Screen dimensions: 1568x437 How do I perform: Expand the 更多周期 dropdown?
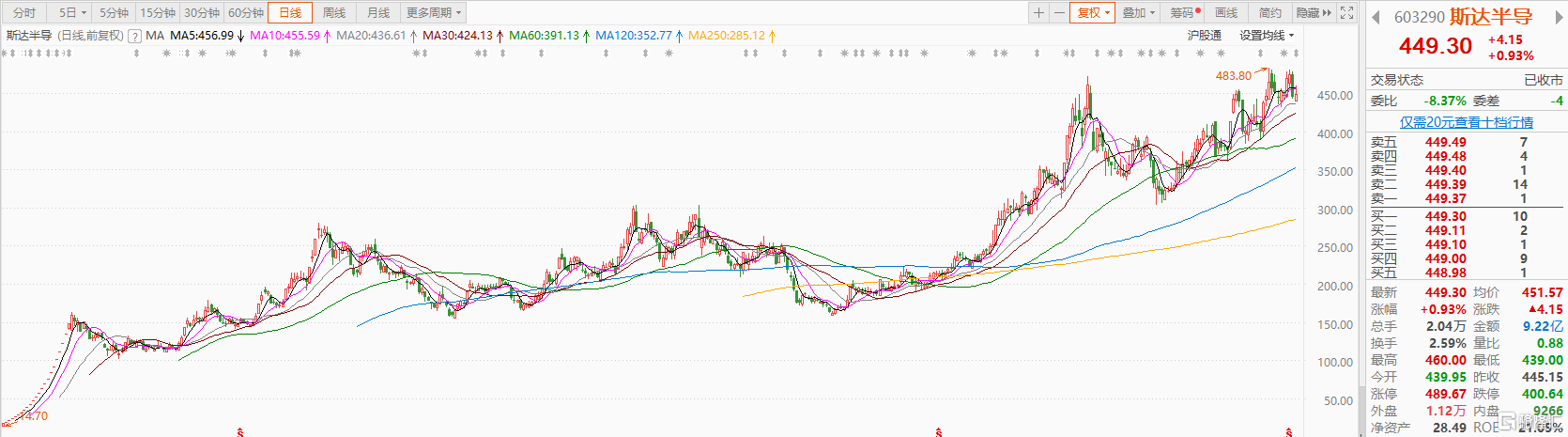pyautogui.click(x=433, y=13)
